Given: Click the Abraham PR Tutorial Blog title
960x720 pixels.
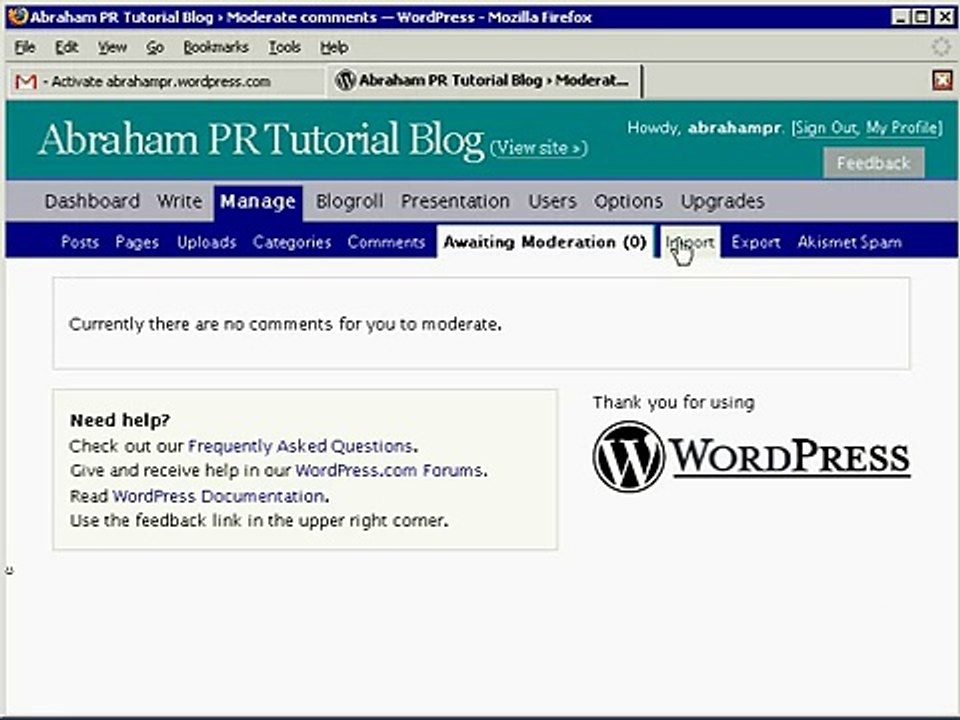Looking at the screenshot, I should pos(261,139).
